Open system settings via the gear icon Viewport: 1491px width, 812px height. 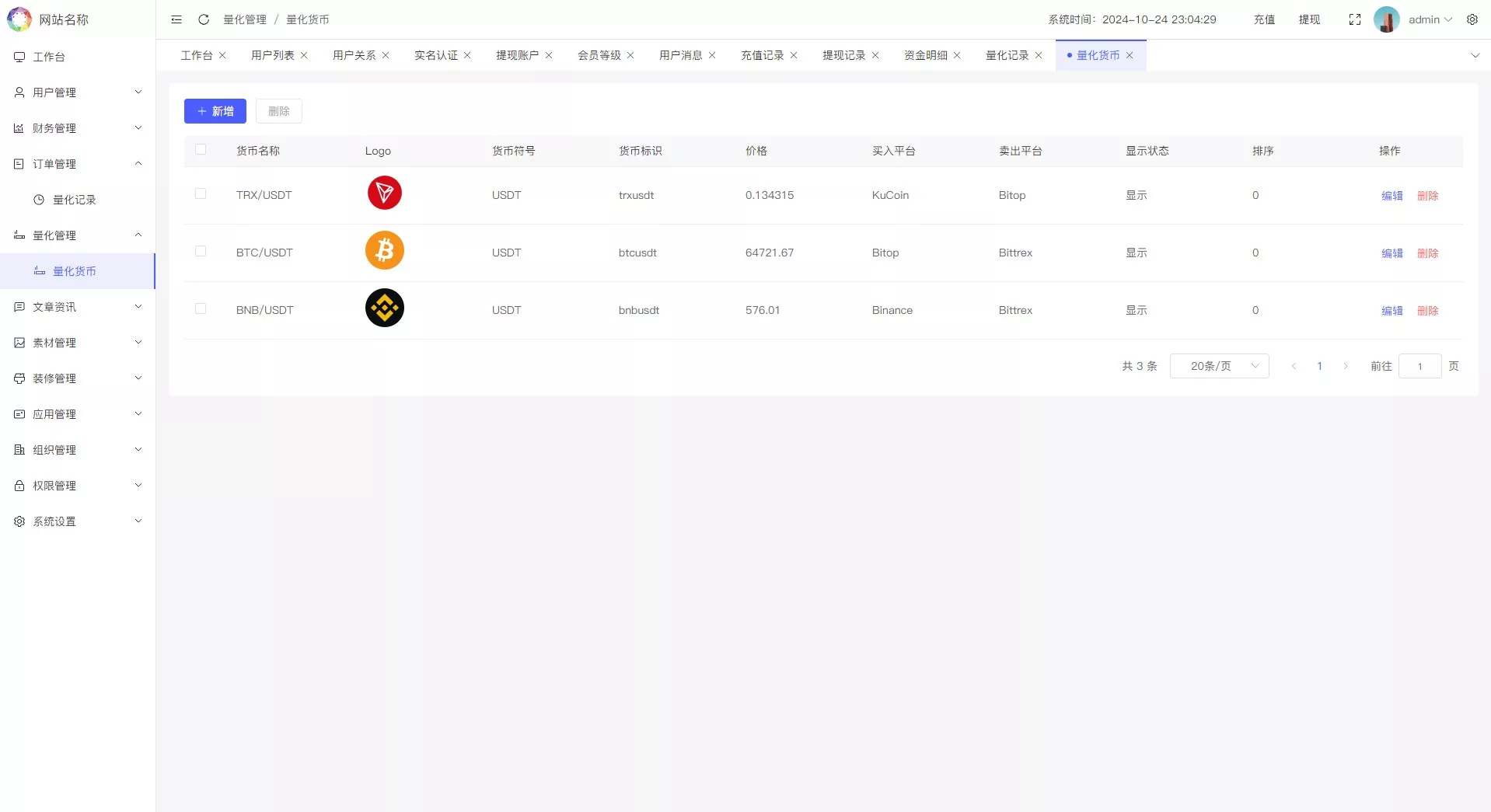1473,19
